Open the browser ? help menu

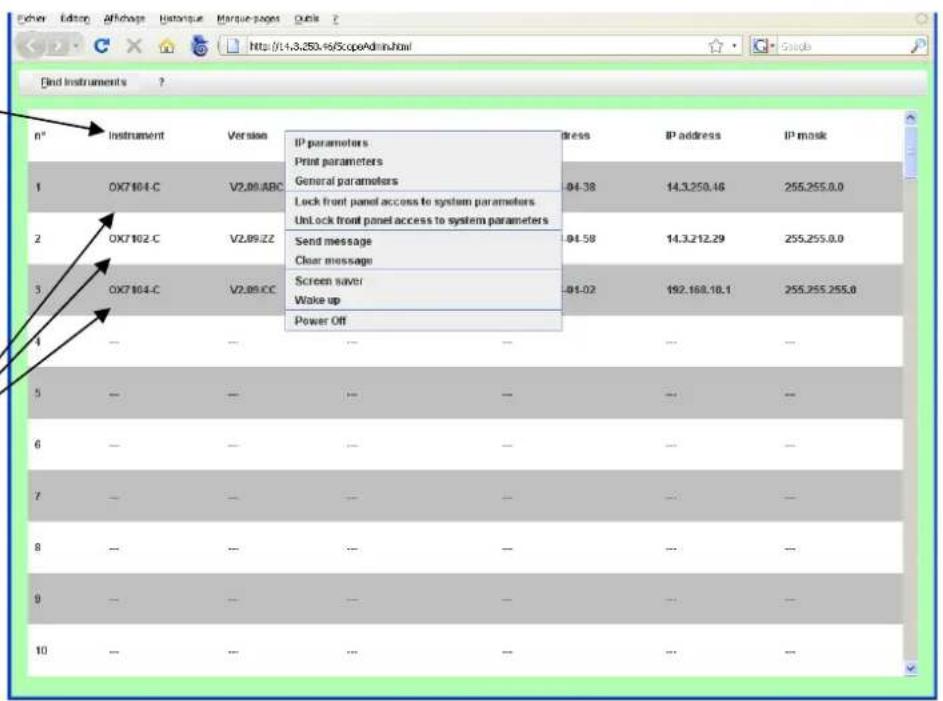point(336,19)
